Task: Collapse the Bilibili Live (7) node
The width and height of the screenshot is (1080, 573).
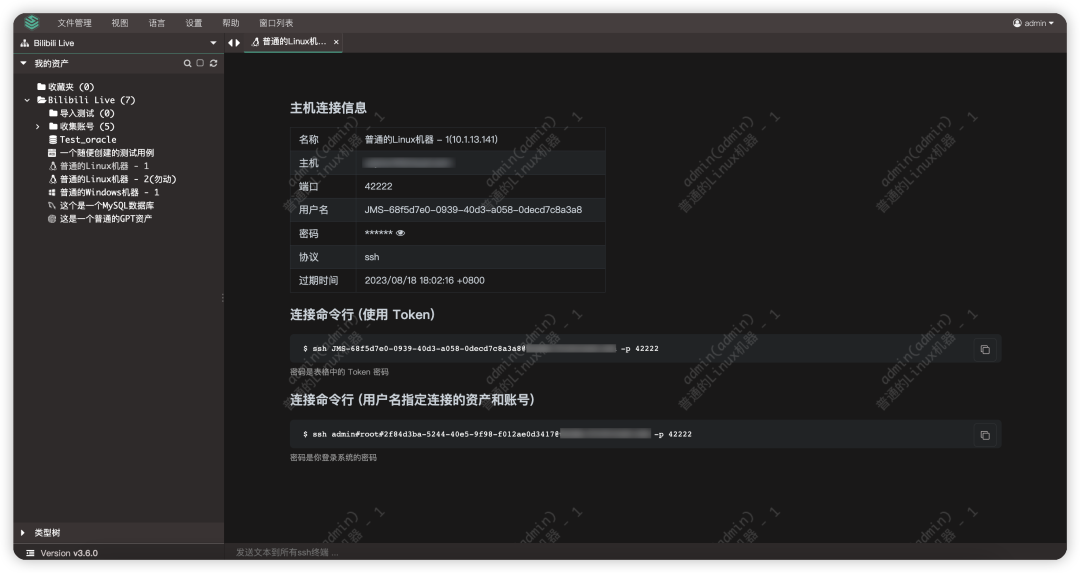Action: coord(27,101)
